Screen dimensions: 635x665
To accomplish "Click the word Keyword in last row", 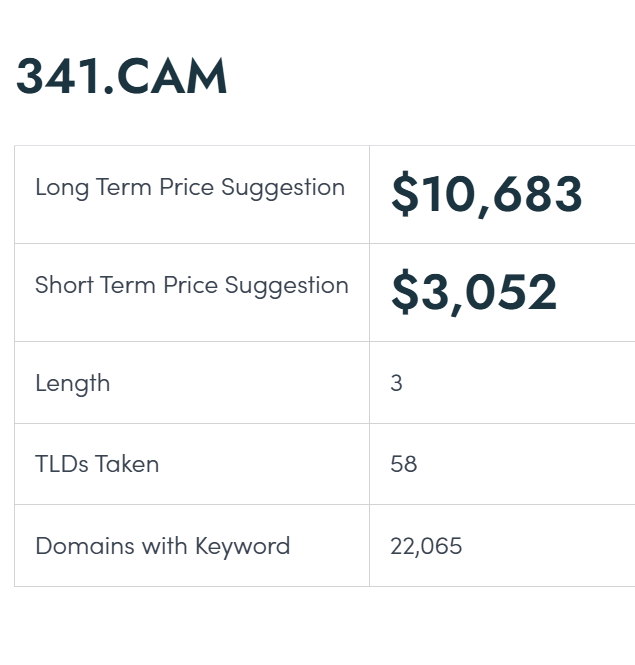I will (x=243, y=547).
